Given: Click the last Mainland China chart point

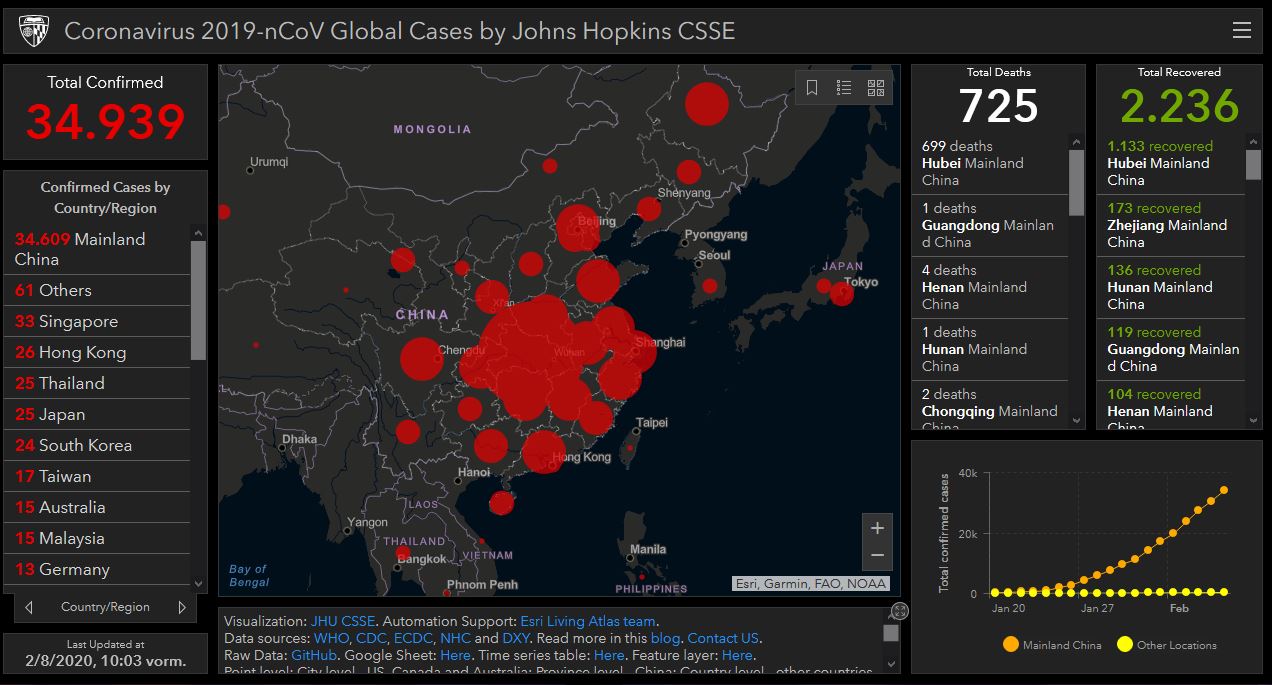Looking at the screenshot, I should (x=1224, y=490).
